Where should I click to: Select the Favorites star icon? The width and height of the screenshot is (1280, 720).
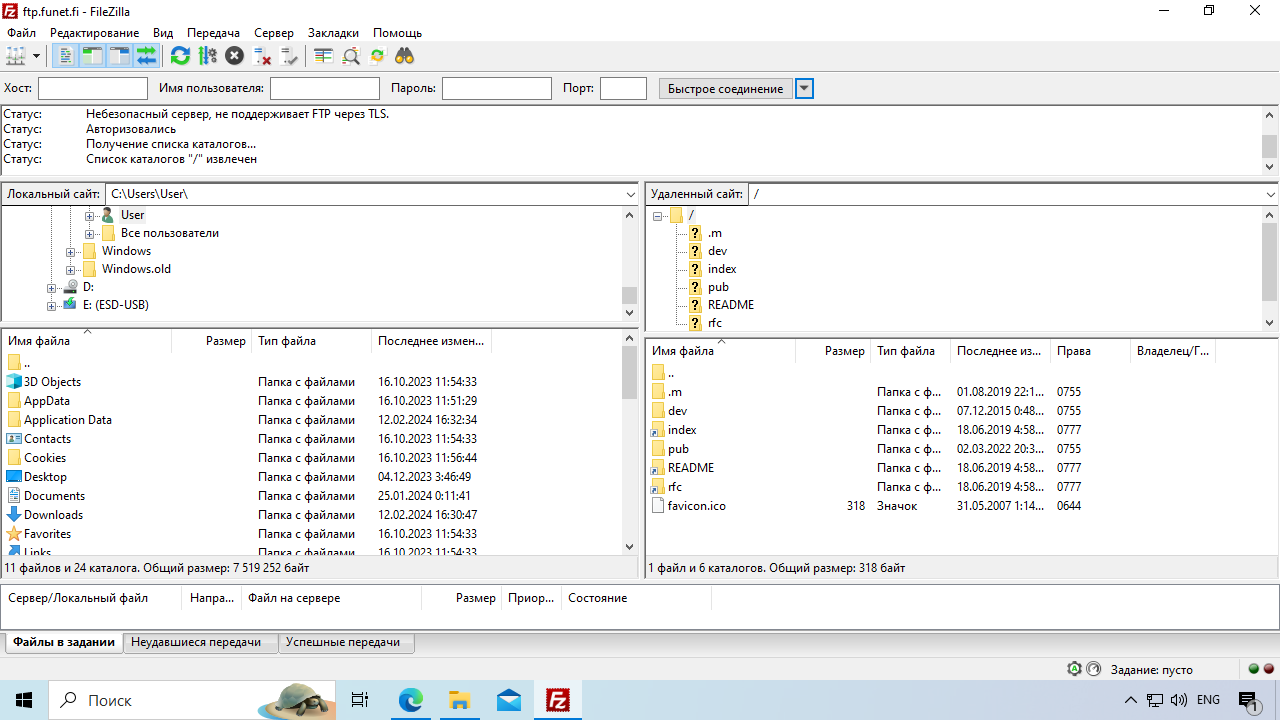tap(14, 534)
